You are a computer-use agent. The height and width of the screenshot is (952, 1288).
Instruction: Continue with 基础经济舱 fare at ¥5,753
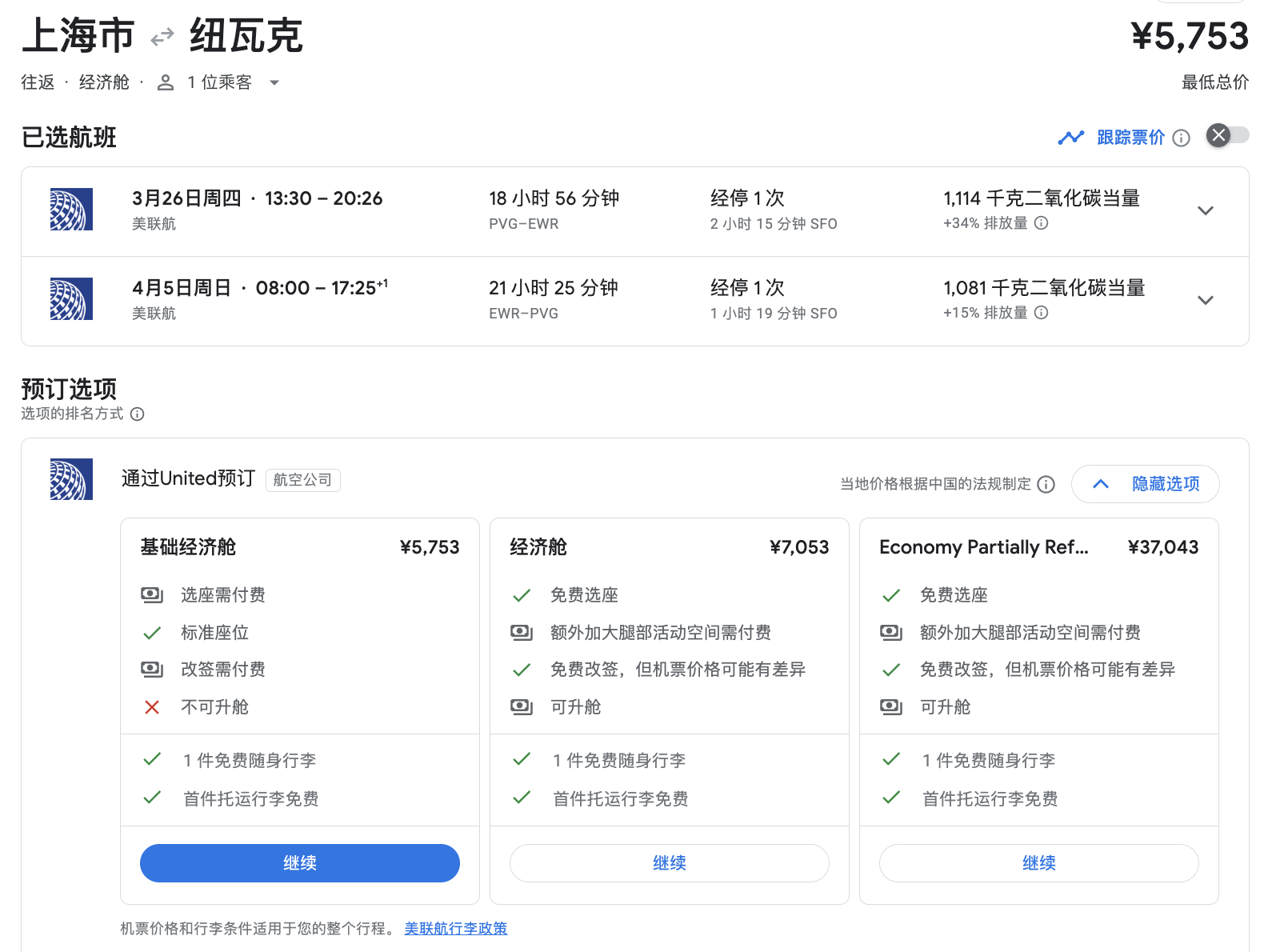pos(299,863)
